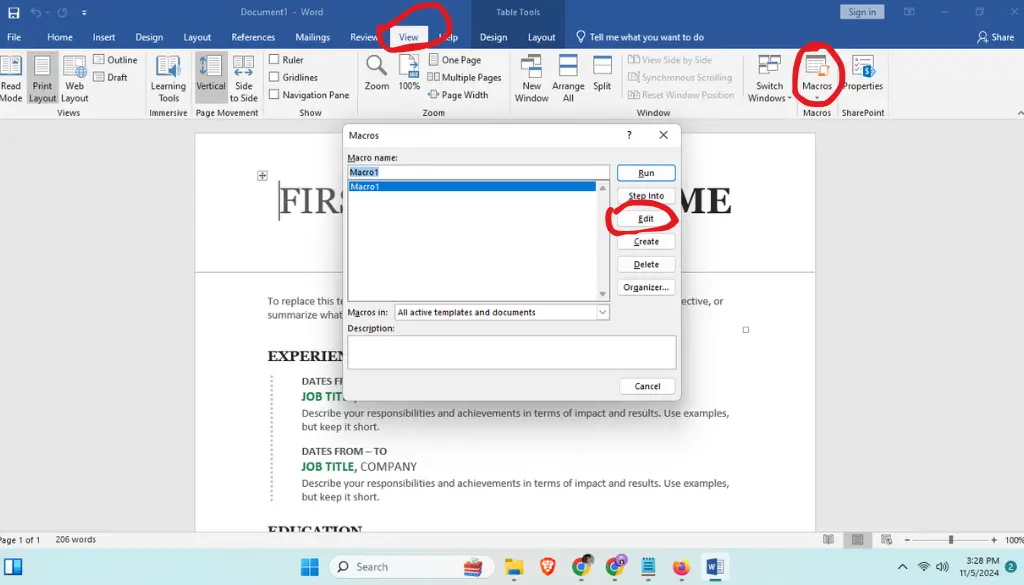Select One Page zoom
The height and width of the screenshot is (585, 1024).
pos(455,59)
